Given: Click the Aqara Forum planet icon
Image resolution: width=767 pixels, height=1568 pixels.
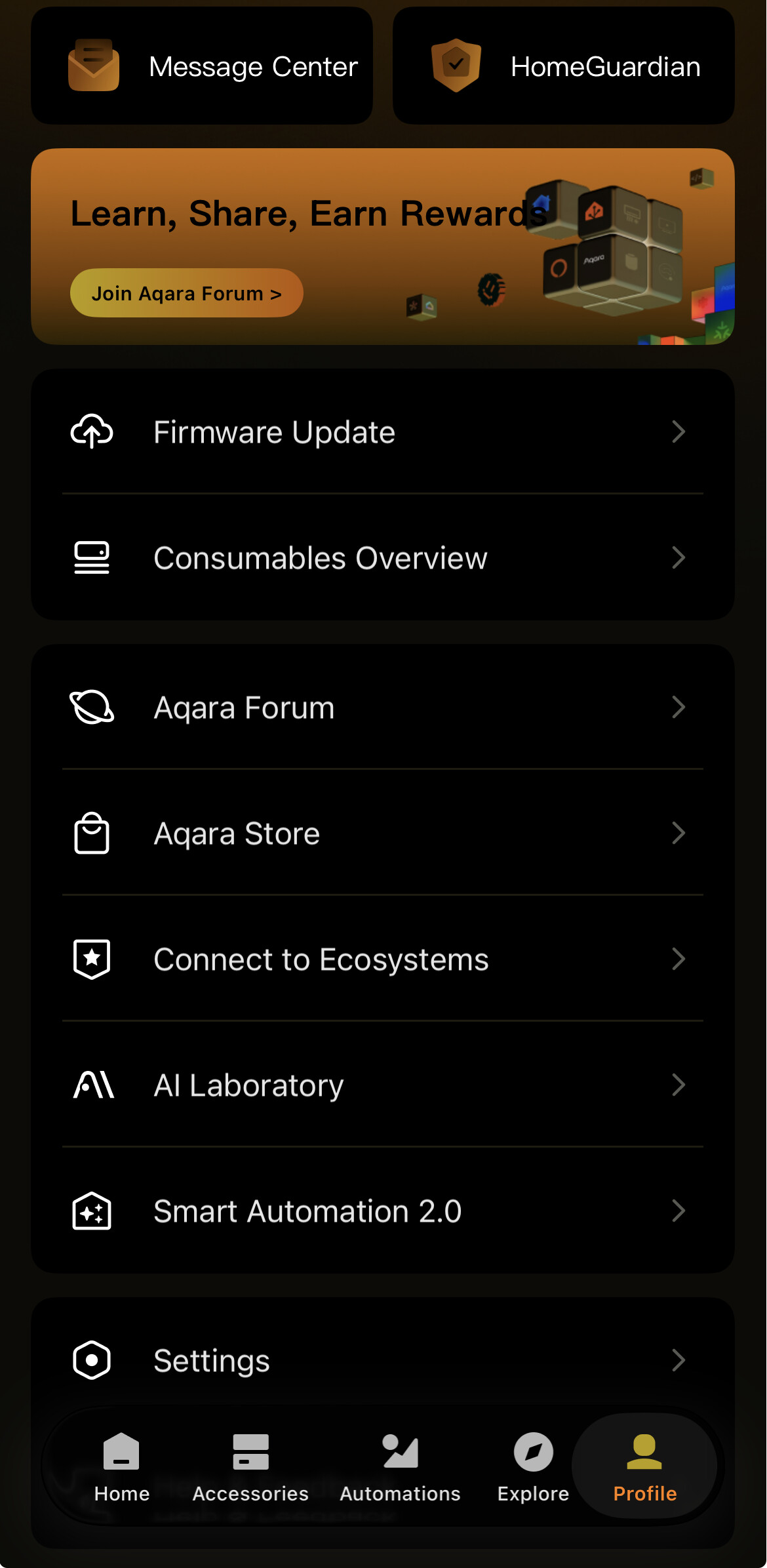Looking at the screenshot, I should 92,707.
